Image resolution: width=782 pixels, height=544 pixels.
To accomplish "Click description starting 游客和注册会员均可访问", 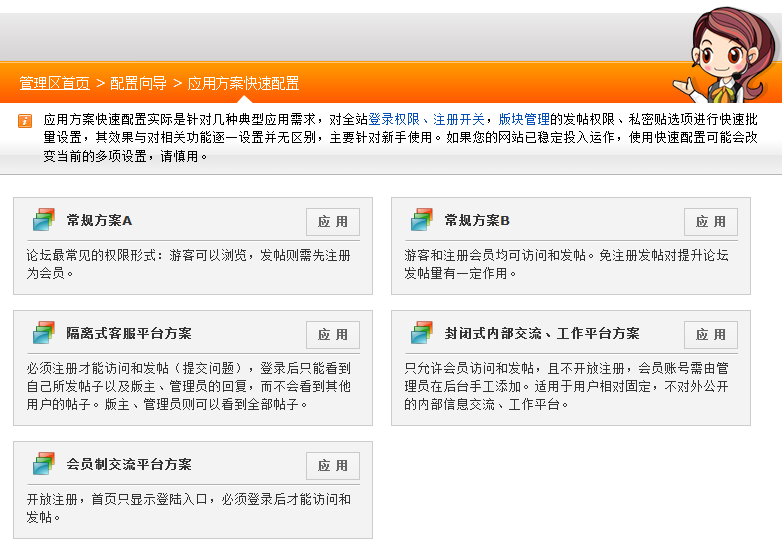I will coord(567,264).
